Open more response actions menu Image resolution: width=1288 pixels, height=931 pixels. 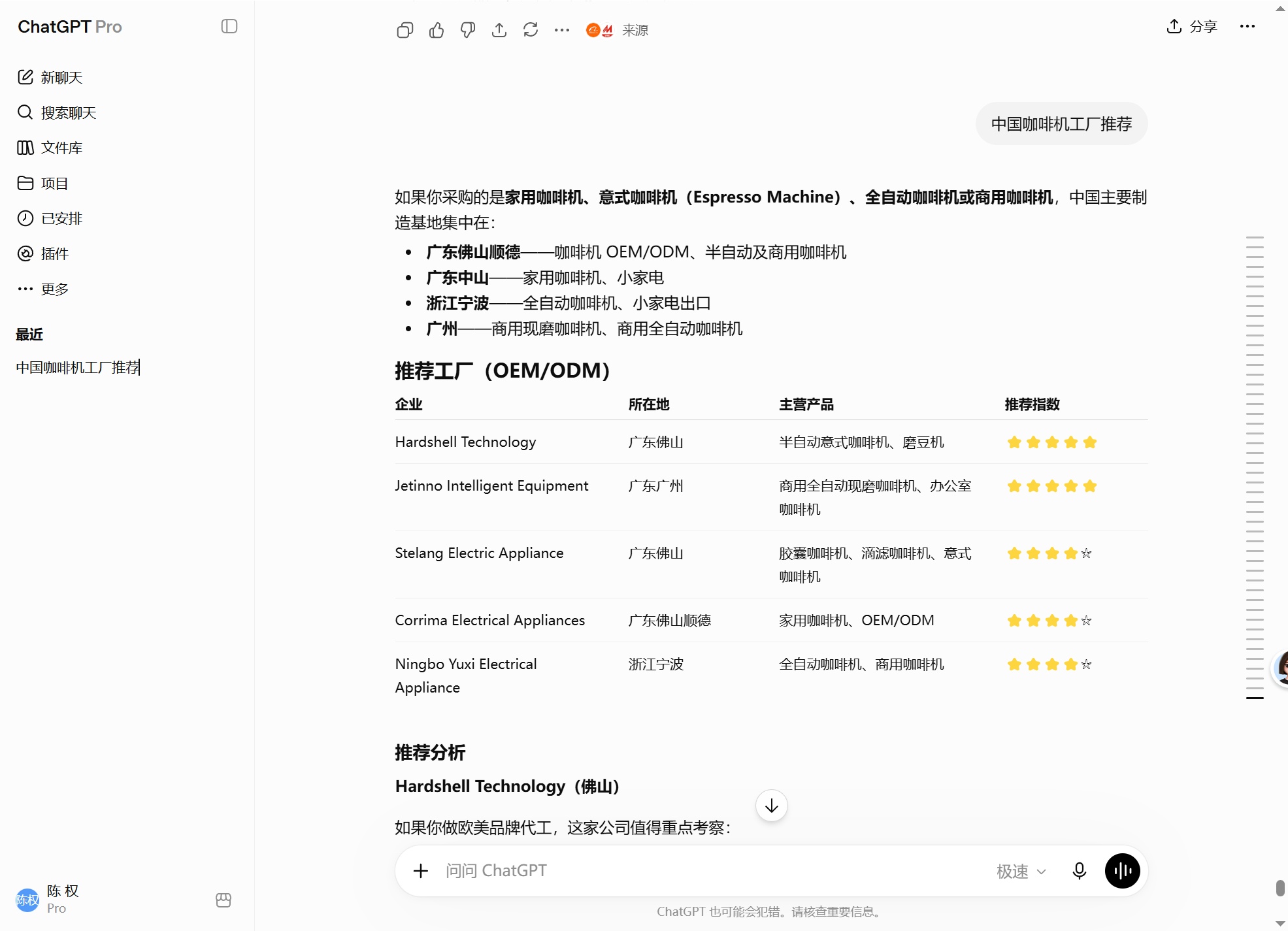[x=562, y=30]
